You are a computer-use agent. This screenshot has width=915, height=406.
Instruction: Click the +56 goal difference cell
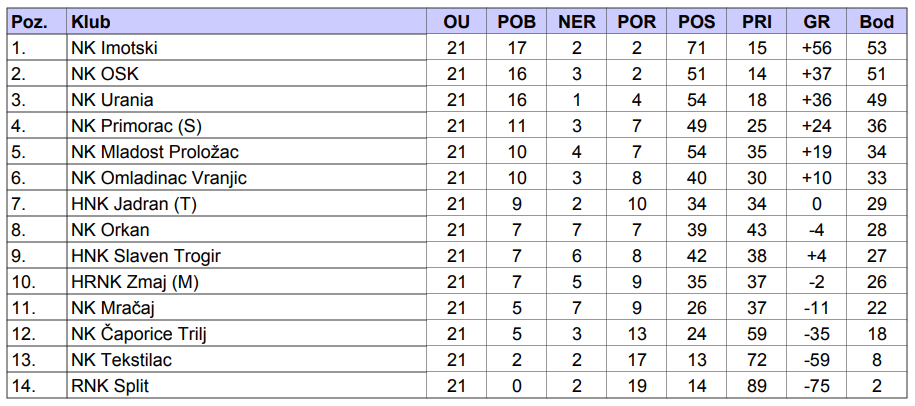tap(816, 47)
